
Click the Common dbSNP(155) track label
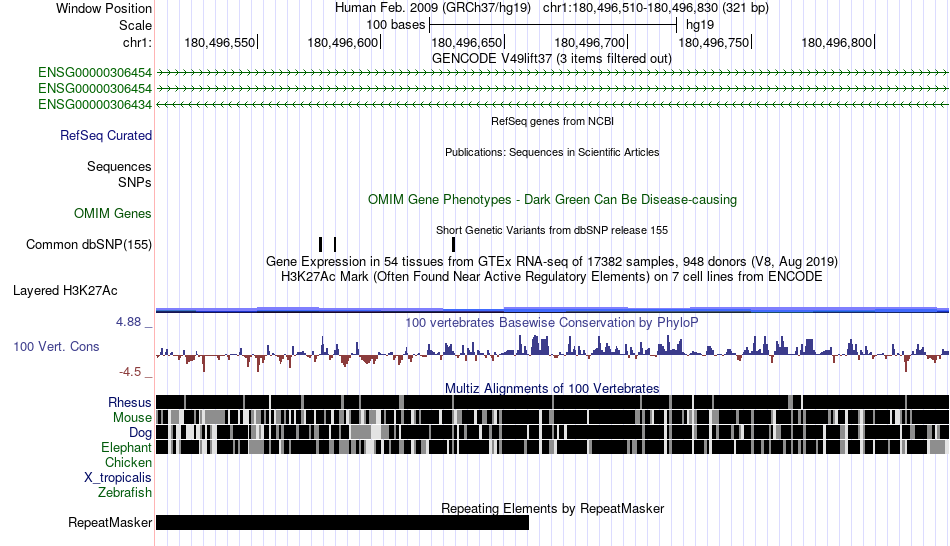tap(88, 245)
